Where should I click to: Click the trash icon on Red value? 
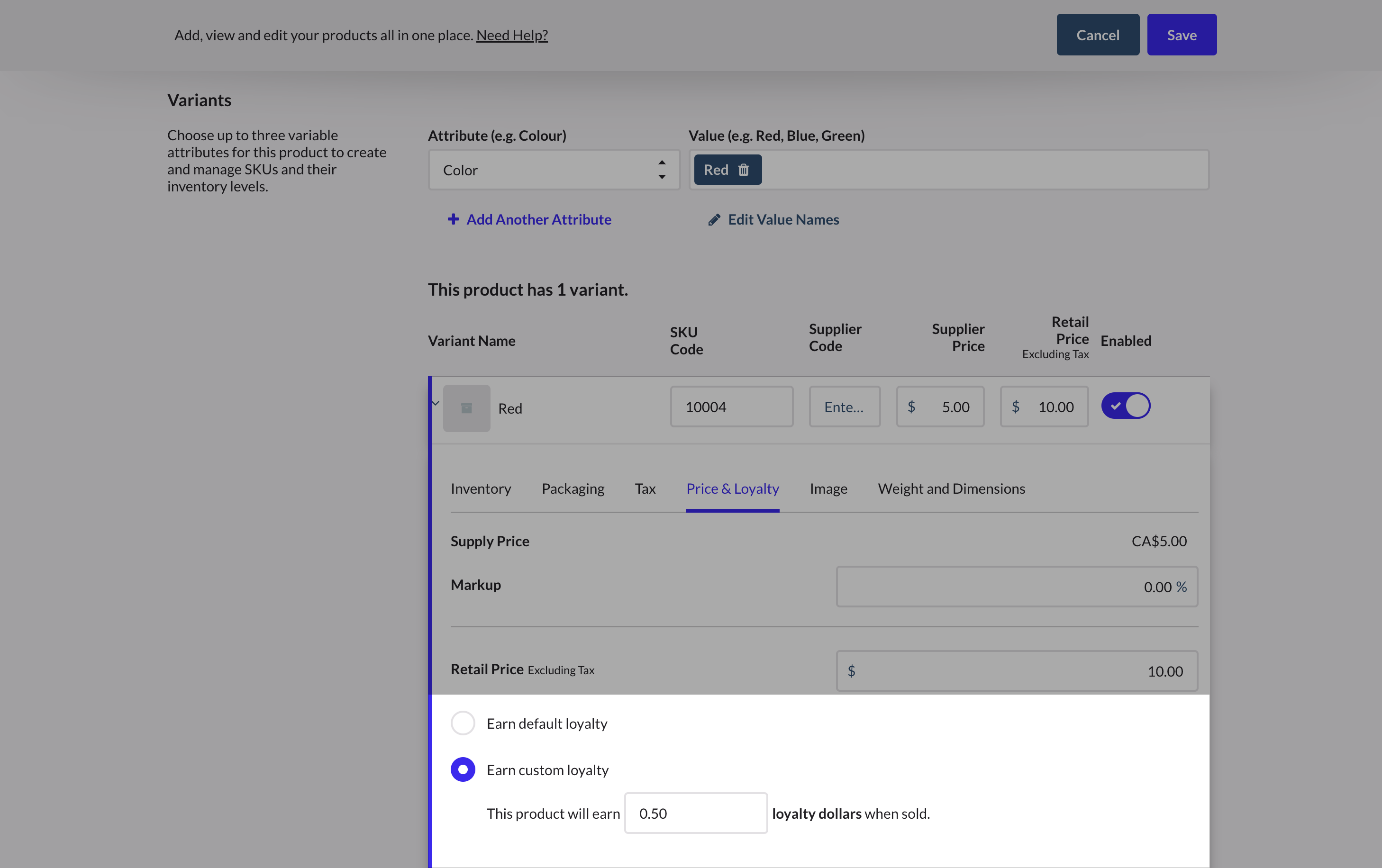click(x=743, y=170)
